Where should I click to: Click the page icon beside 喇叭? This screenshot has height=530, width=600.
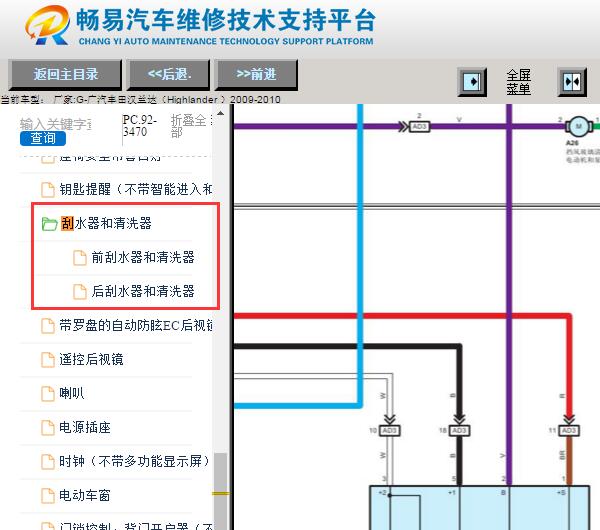pos(48,394)
